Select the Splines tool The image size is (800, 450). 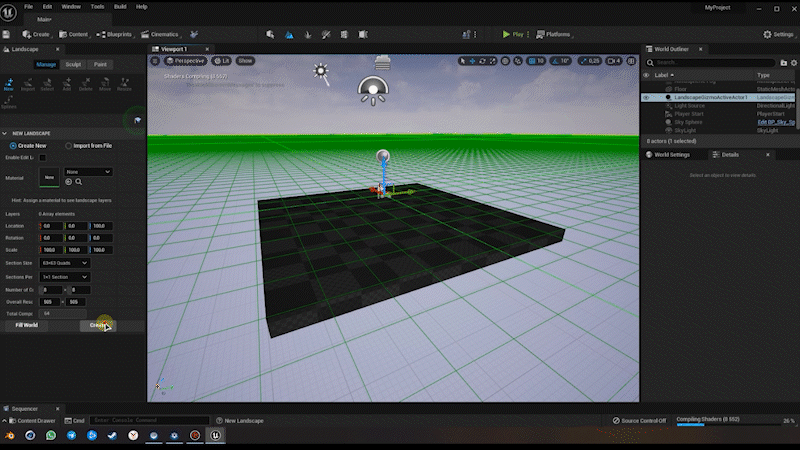point(9,102)
